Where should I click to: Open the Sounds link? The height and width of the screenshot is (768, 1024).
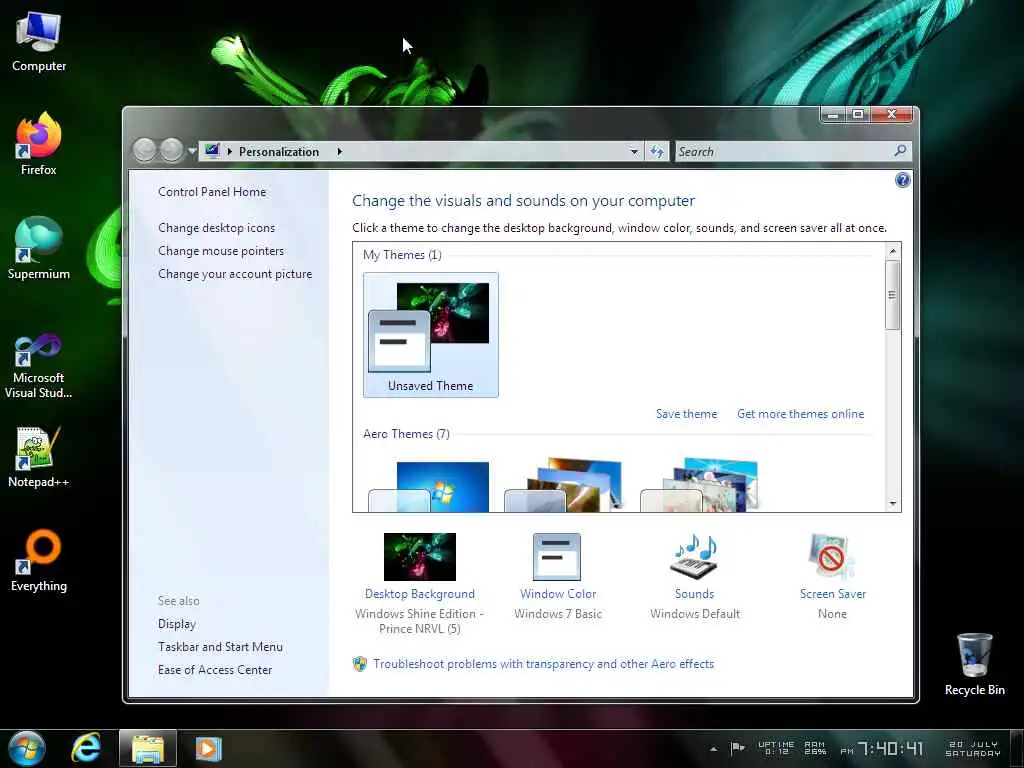click(x=694, y=594)
